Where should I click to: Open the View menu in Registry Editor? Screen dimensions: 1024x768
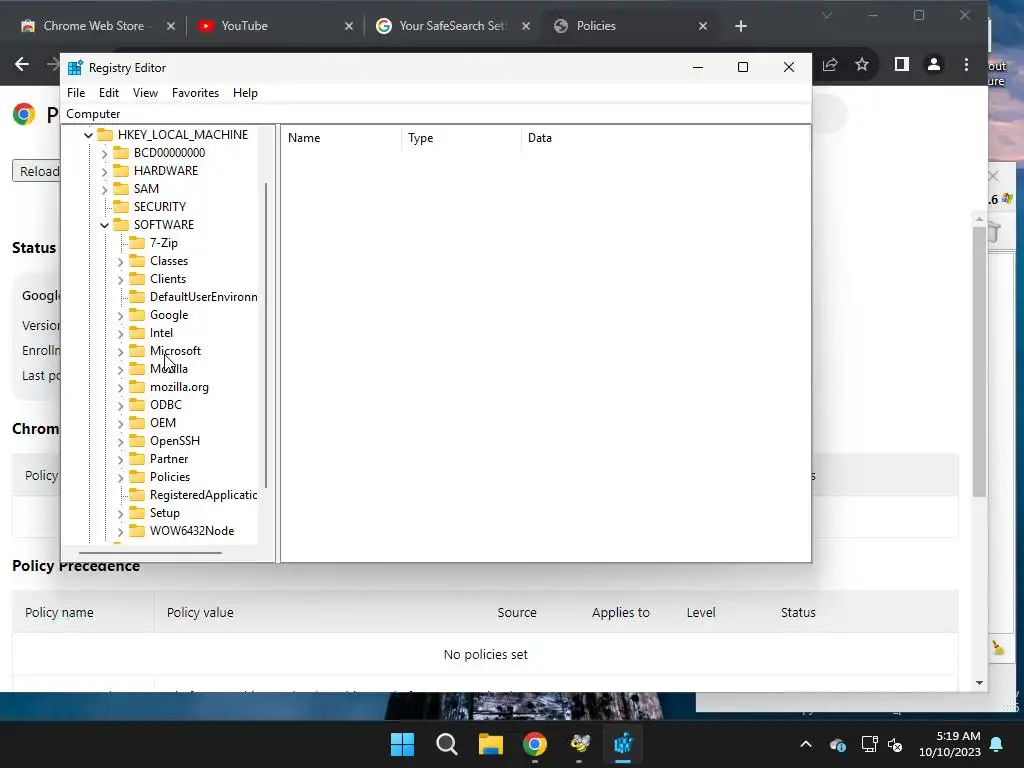145,93
